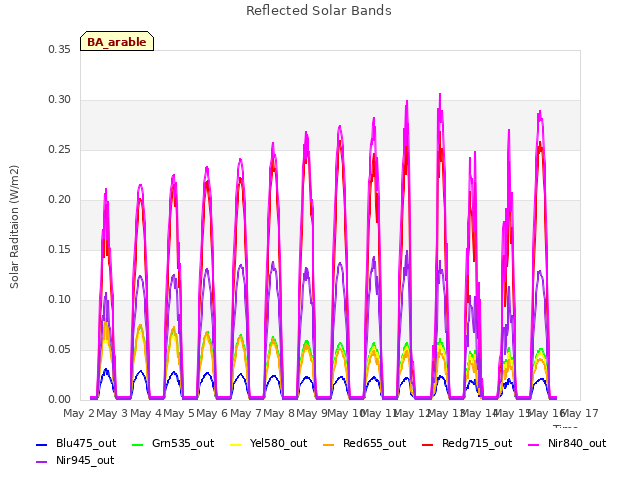The width and height of the screenshot is (640, 480).
Task: Click the green Grn535_out legend swatch
Action: click(x=138, y=444)
